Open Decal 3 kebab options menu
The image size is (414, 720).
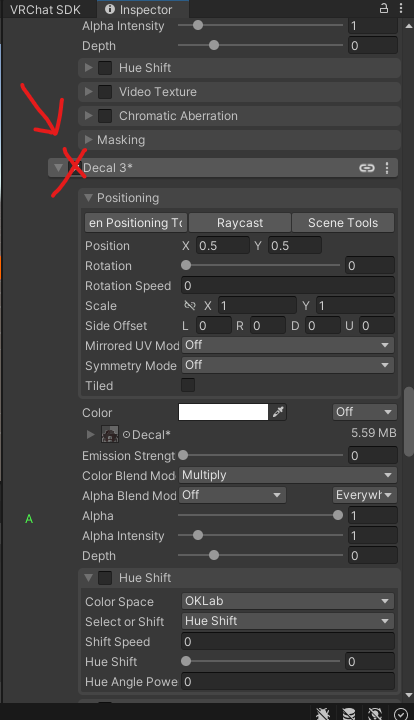tap(387, 168)
